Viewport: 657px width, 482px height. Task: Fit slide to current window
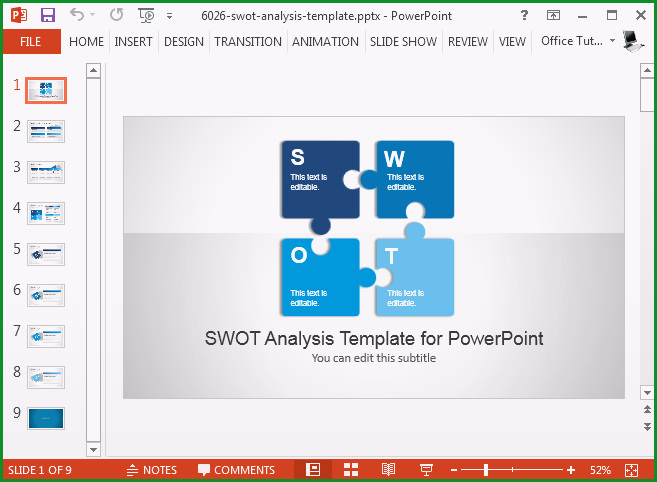coord(631,470)
